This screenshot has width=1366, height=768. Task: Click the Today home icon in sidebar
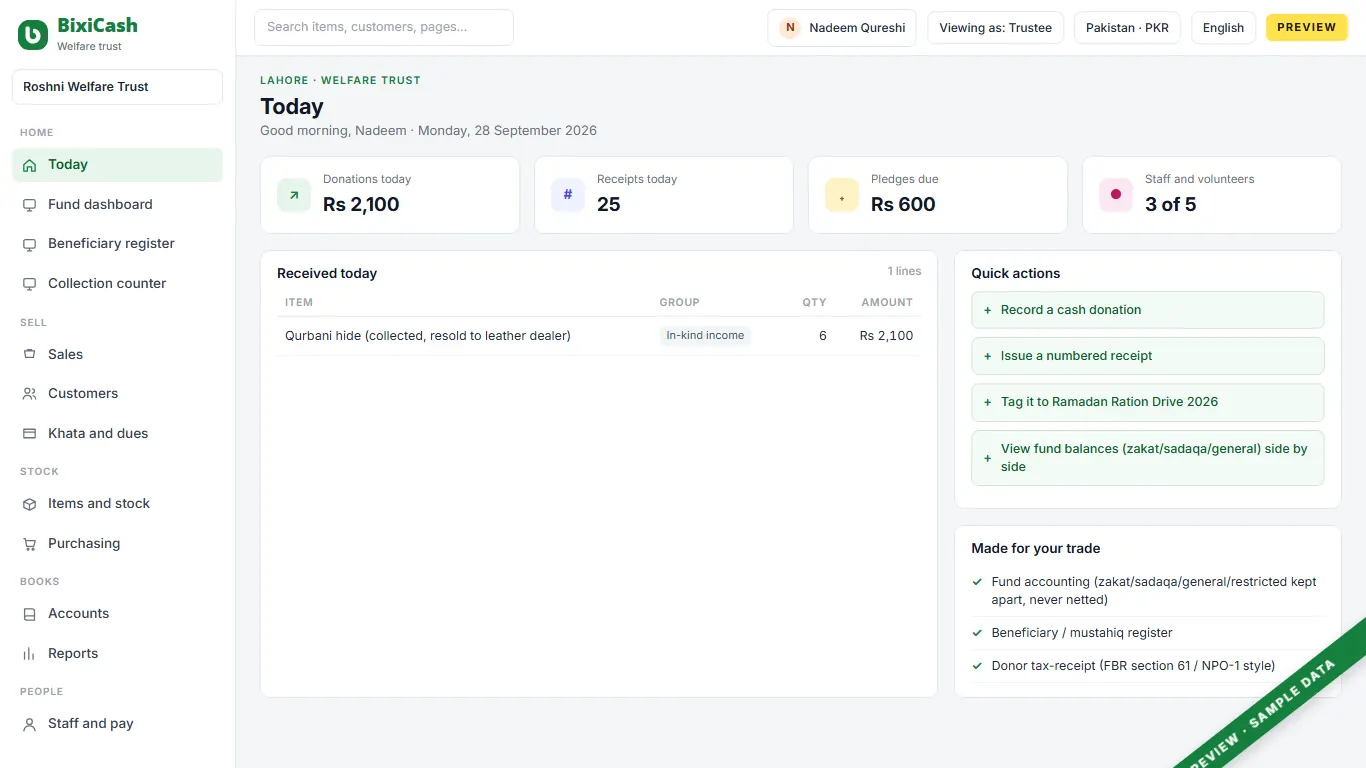pos(29,165)
